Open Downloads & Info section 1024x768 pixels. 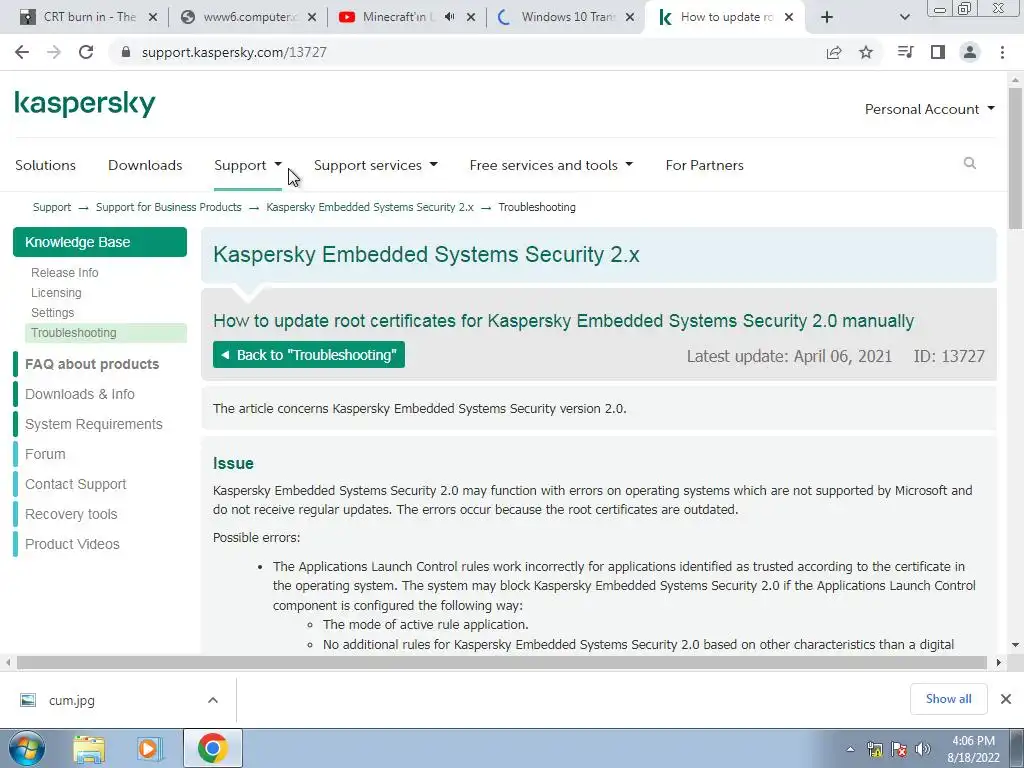tap(80, 394)
